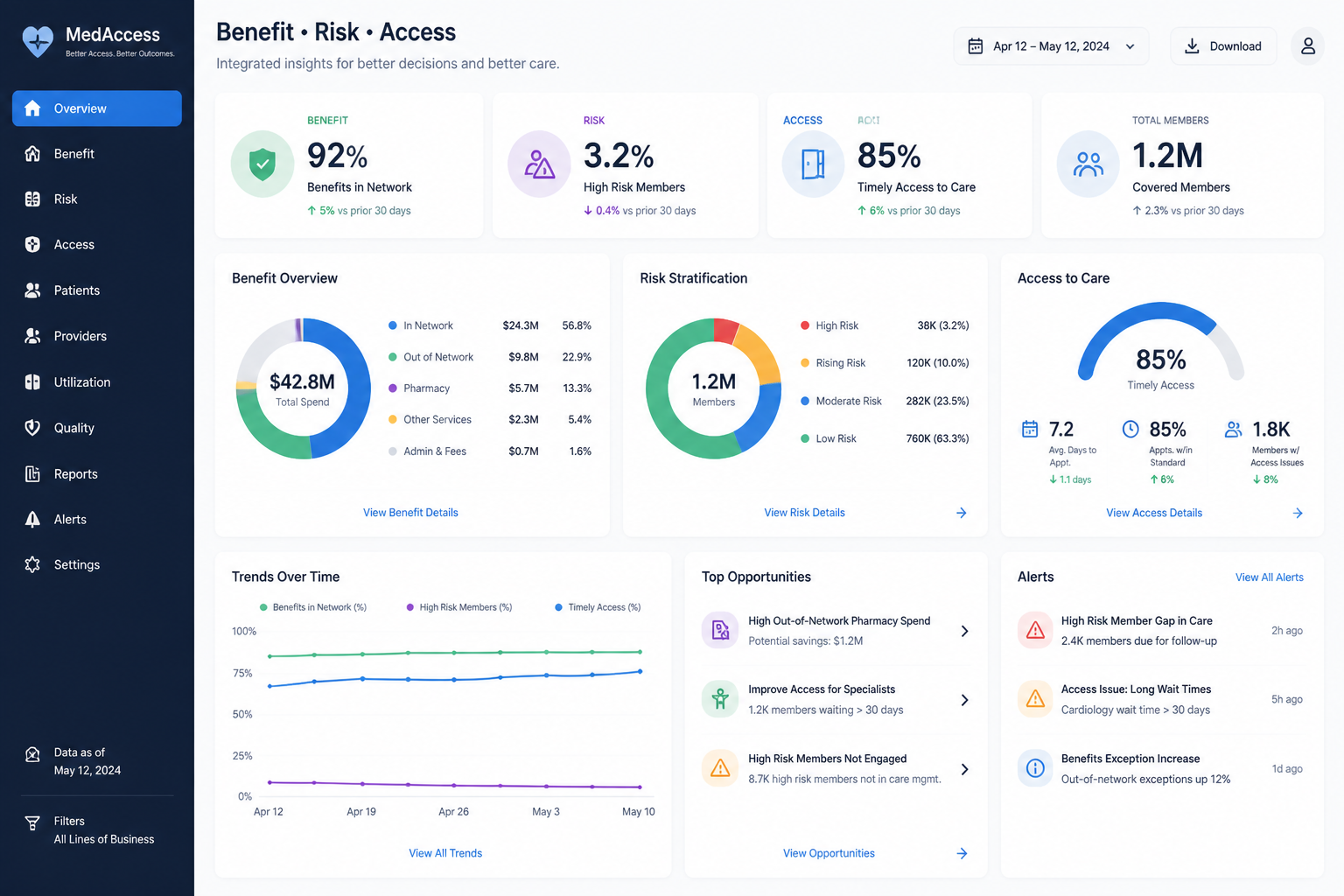Click the Moderate Risk 282K (23.5%) row
This screenshot has width=1344, height=896.
(885, 401)
